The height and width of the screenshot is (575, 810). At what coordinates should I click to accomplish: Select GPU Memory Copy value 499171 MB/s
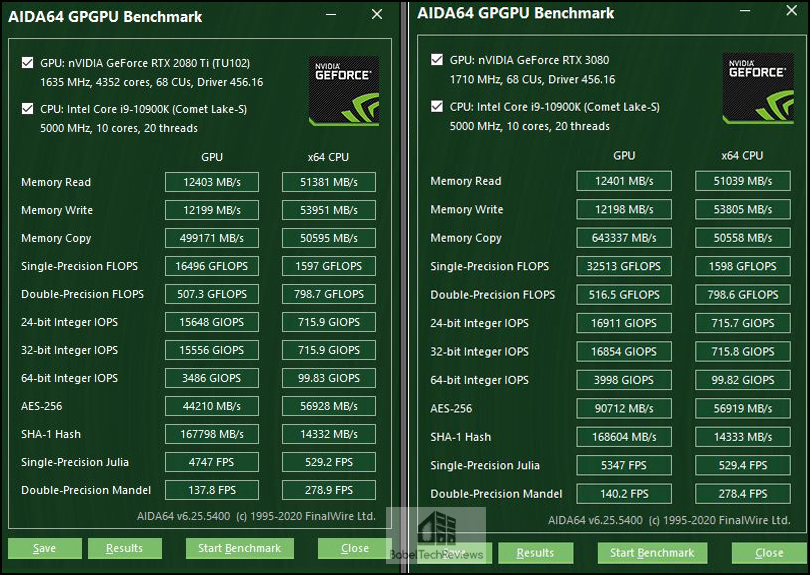(x=212, y=238)
